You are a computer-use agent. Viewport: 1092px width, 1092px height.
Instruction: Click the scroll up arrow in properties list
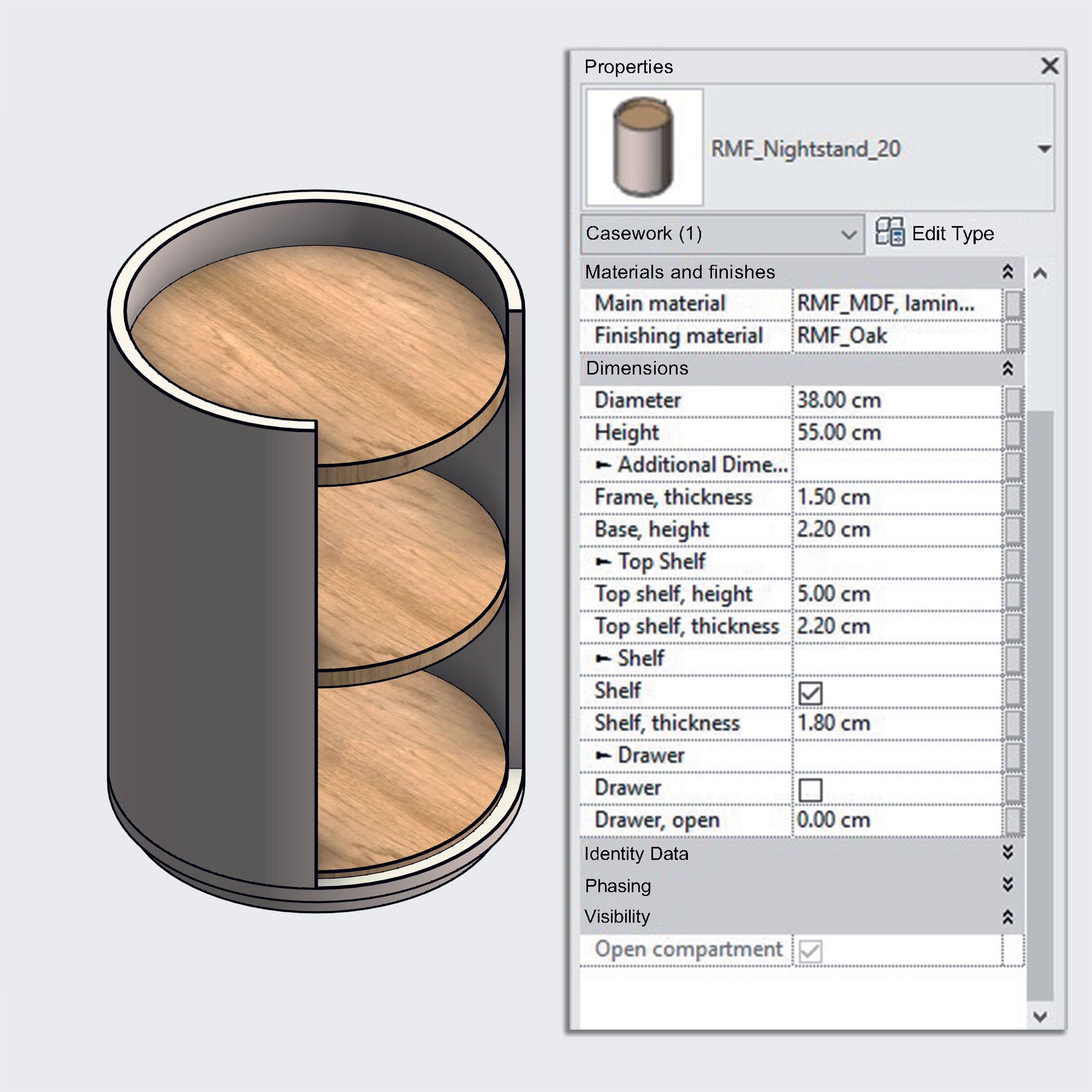(x=1040, y=274)
